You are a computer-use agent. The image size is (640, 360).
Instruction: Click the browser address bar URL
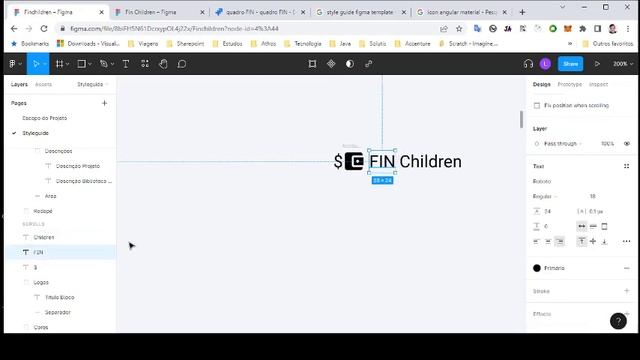click(x=174, y=29)
